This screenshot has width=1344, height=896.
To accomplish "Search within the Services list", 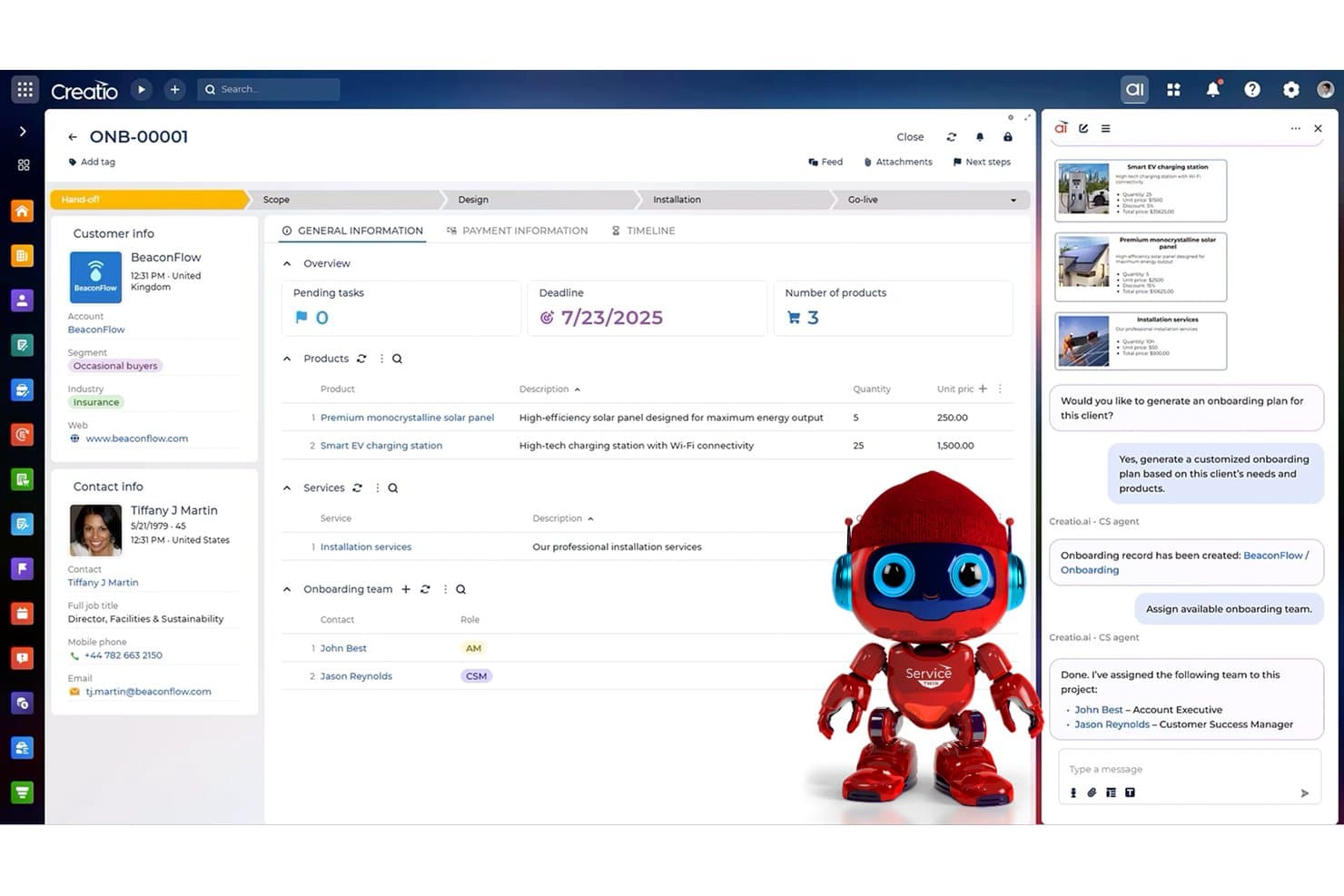I will pos(393,488).
